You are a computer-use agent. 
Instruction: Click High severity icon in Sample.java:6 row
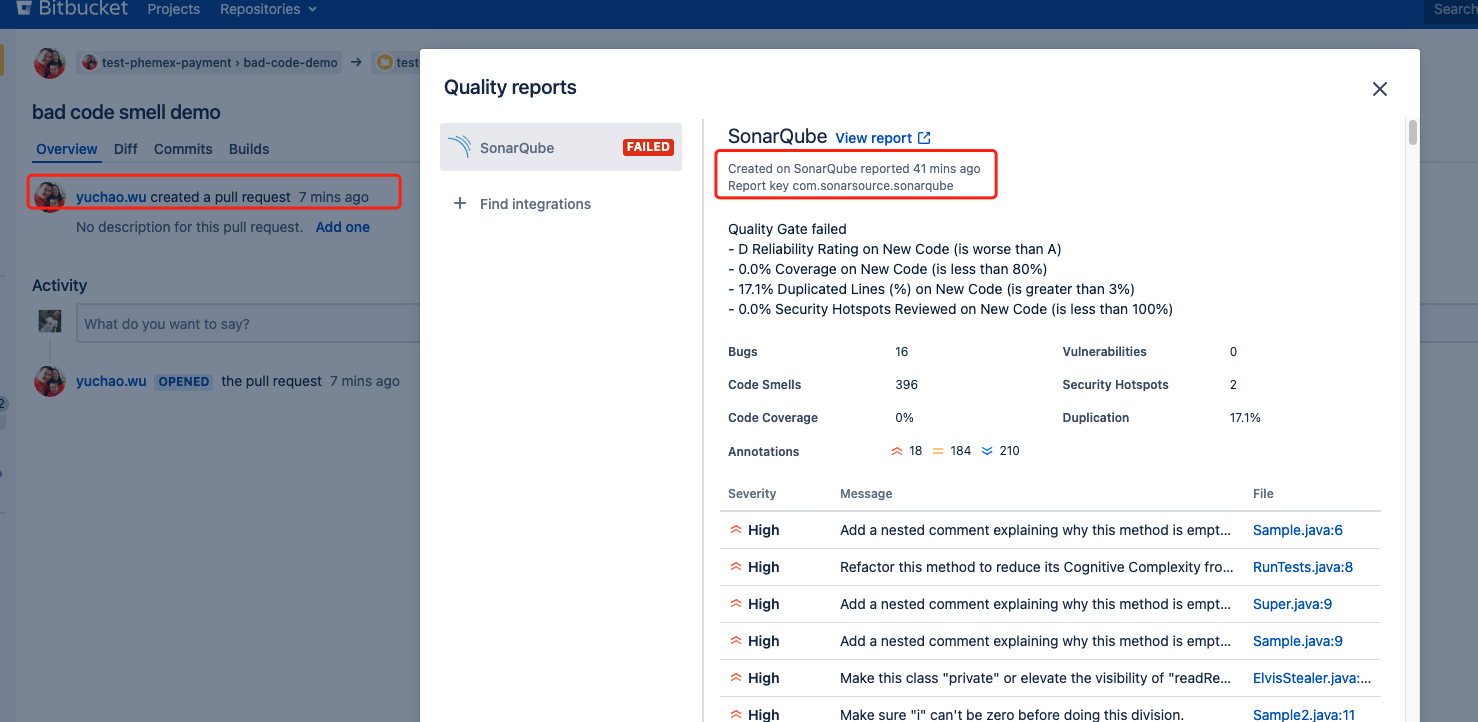(x=735, y=530)
